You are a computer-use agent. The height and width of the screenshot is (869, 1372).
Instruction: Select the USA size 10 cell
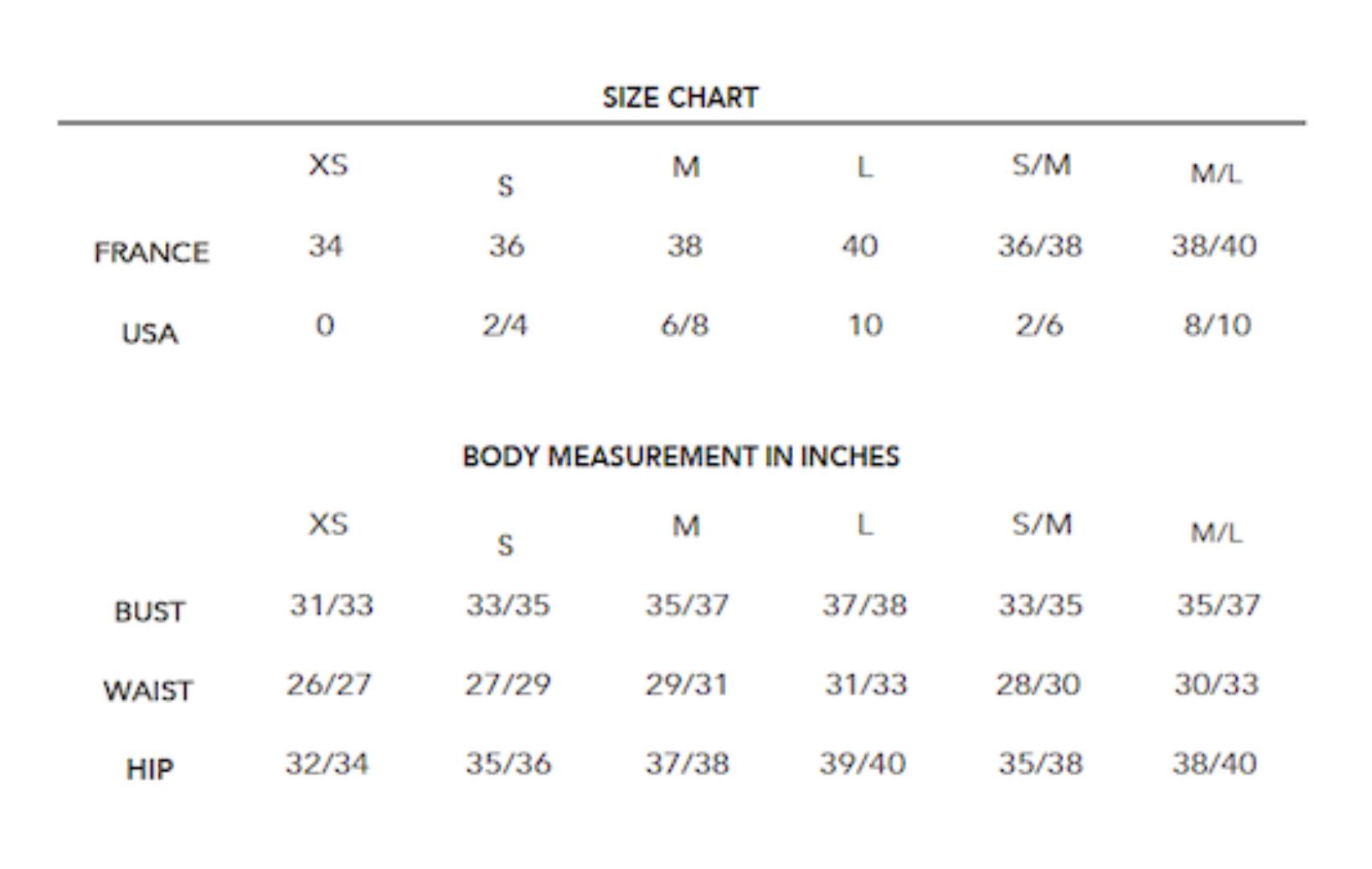point(864,325)
